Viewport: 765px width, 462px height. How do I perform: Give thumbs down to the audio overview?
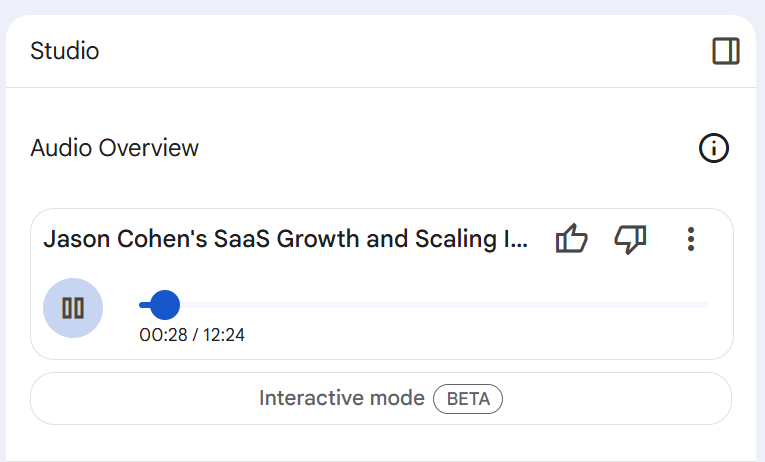pos(630,239)
